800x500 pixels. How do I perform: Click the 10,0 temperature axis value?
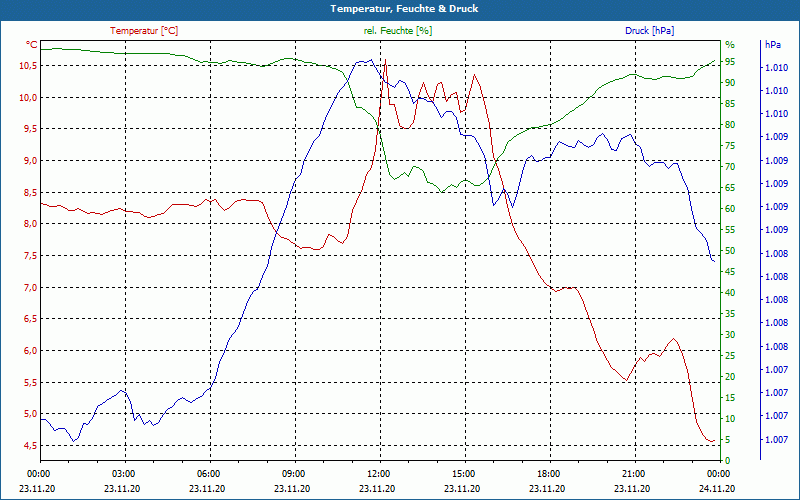pos(28,97)
